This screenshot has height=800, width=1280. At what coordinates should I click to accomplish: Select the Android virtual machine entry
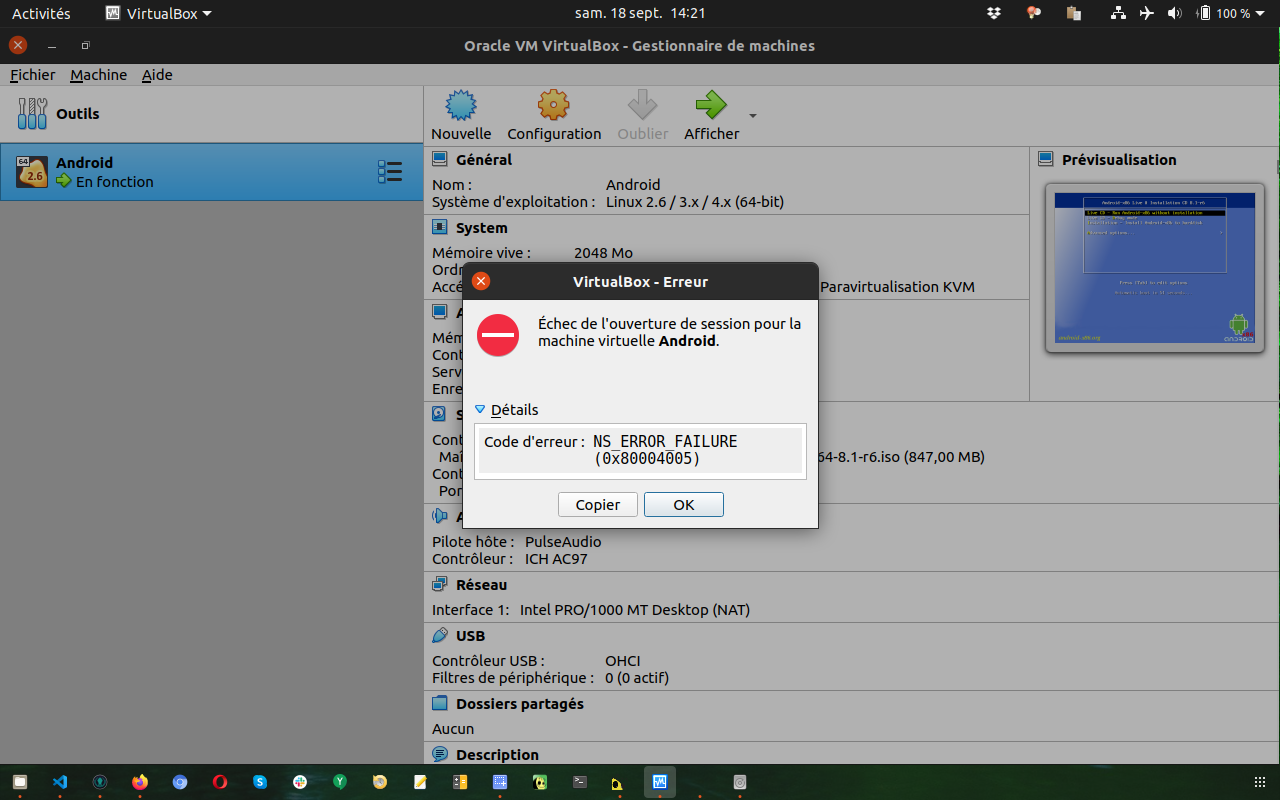click(x=212, y=172)
